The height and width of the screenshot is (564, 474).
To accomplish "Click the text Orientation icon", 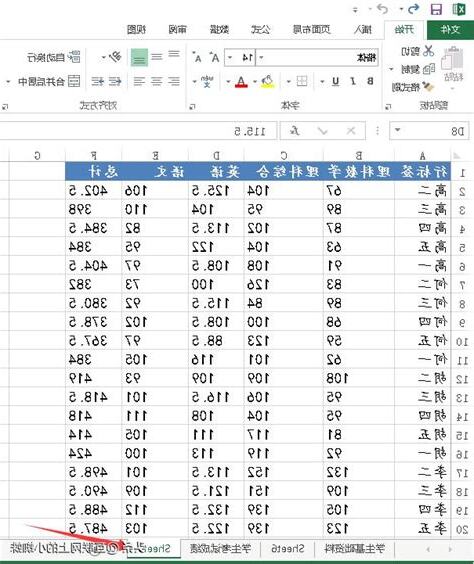I will (115, 57).
